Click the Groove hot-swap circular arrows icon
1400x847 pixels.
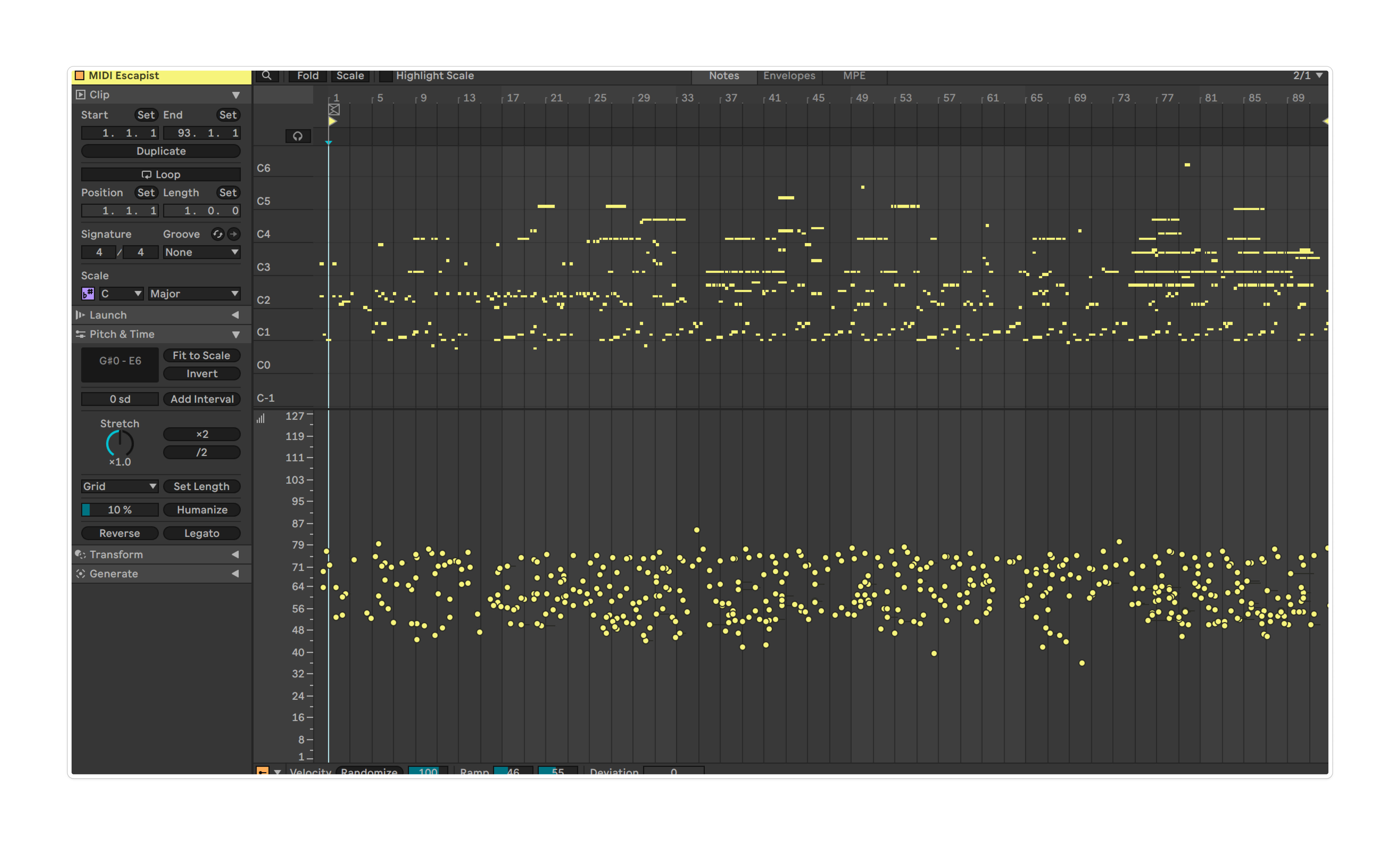(x=218, y=234)
